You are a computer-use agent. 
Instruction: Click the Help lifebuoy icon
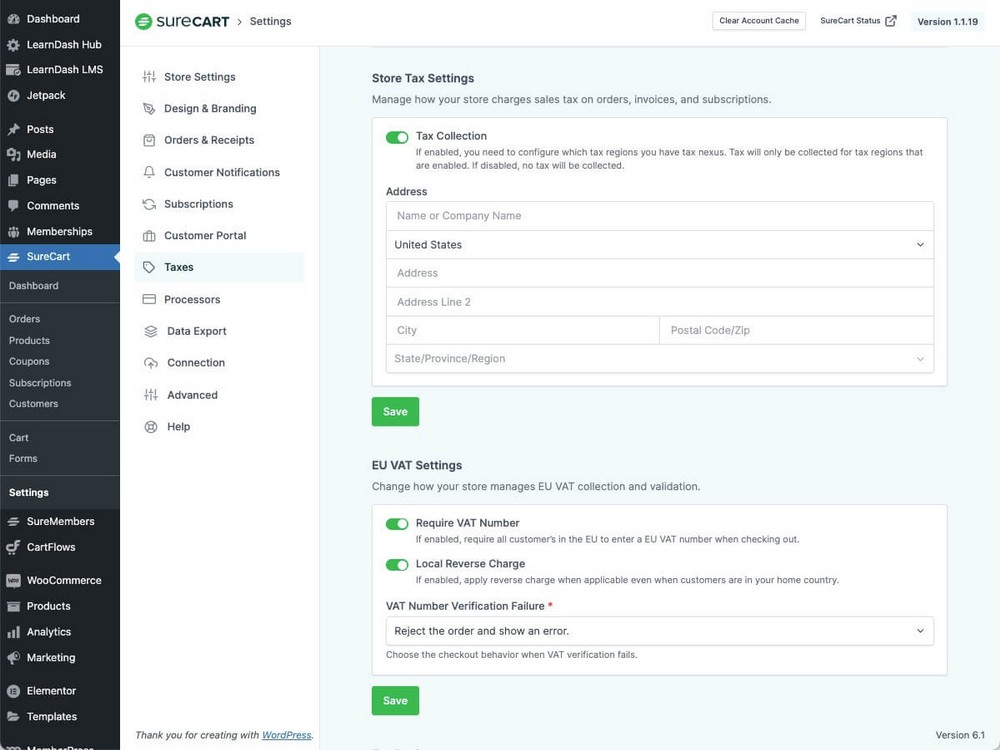(x=151, y=427)
